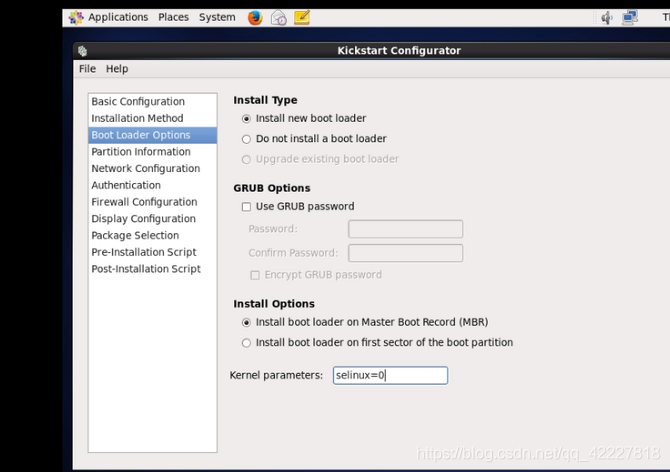Screen dimensions: 670x472
Task: Select Boot Loader Options section
Action: pyautogui.click(x=153, y=135)
